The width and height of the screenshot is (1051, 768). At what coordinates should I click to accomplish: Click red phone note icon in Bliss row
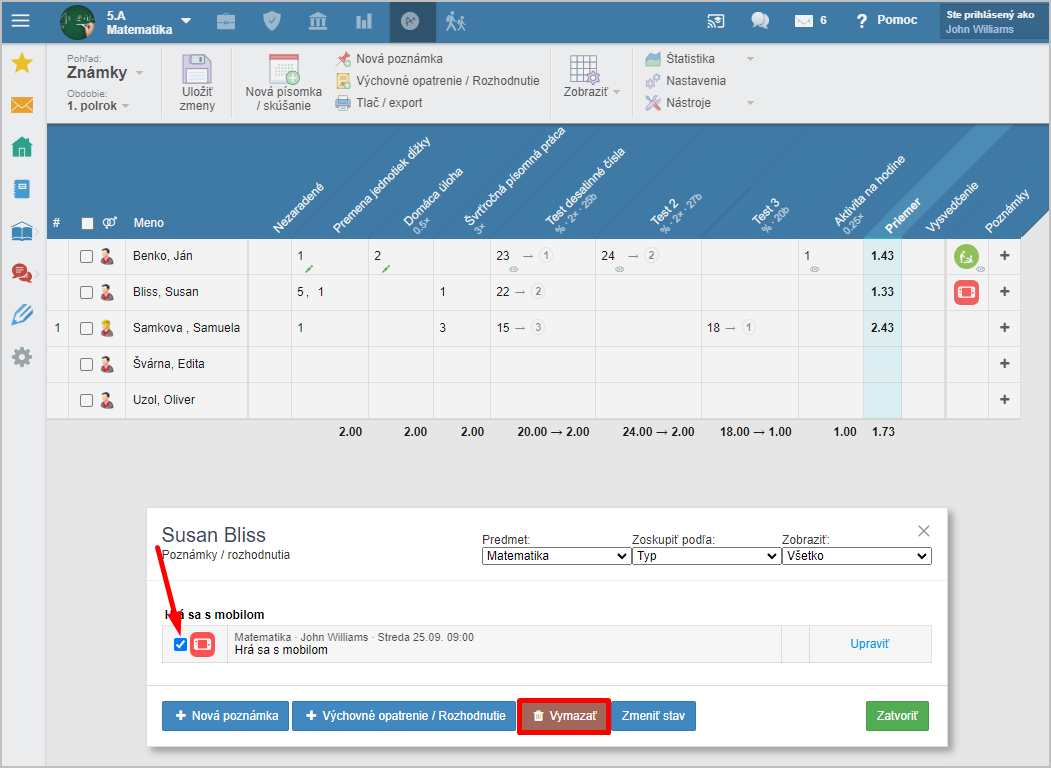click(x=966, y=292)
